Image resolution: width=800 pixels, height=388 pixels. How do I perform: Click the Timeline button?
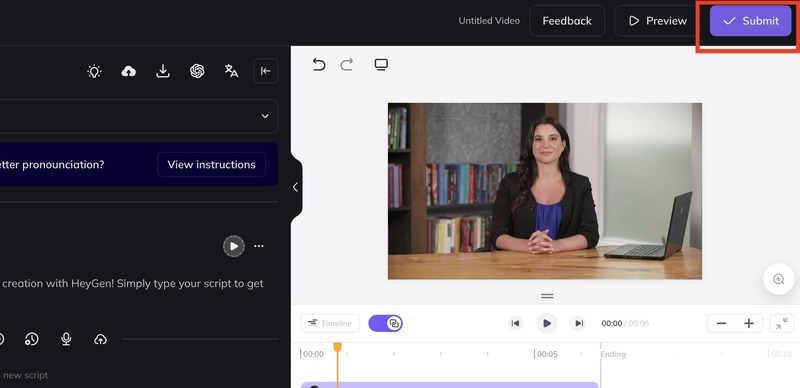point(330,323)
